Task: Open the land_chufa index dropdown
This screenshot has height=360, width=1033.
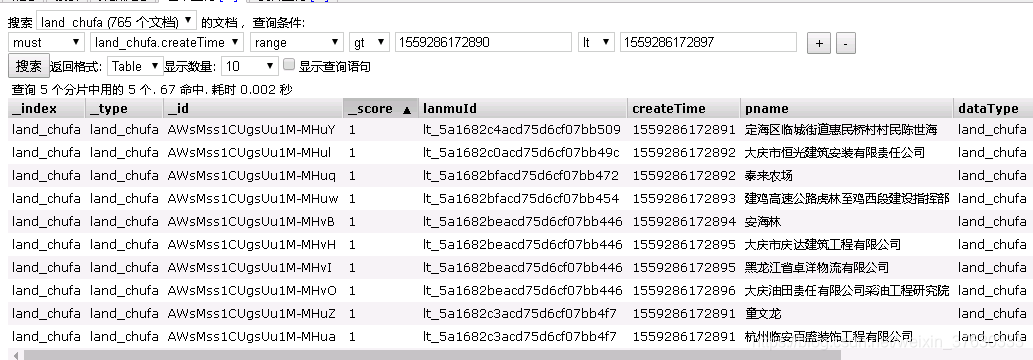Action: pos(116,21)
